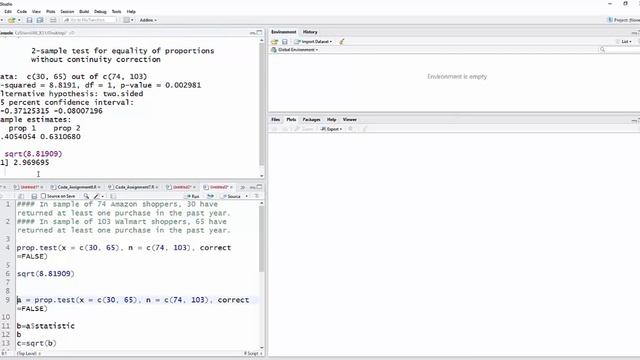Image resolution: width=640 pixels, height=360 pixels.
Task: Save the current document from the main toolbar
Action: click(29, 20)
